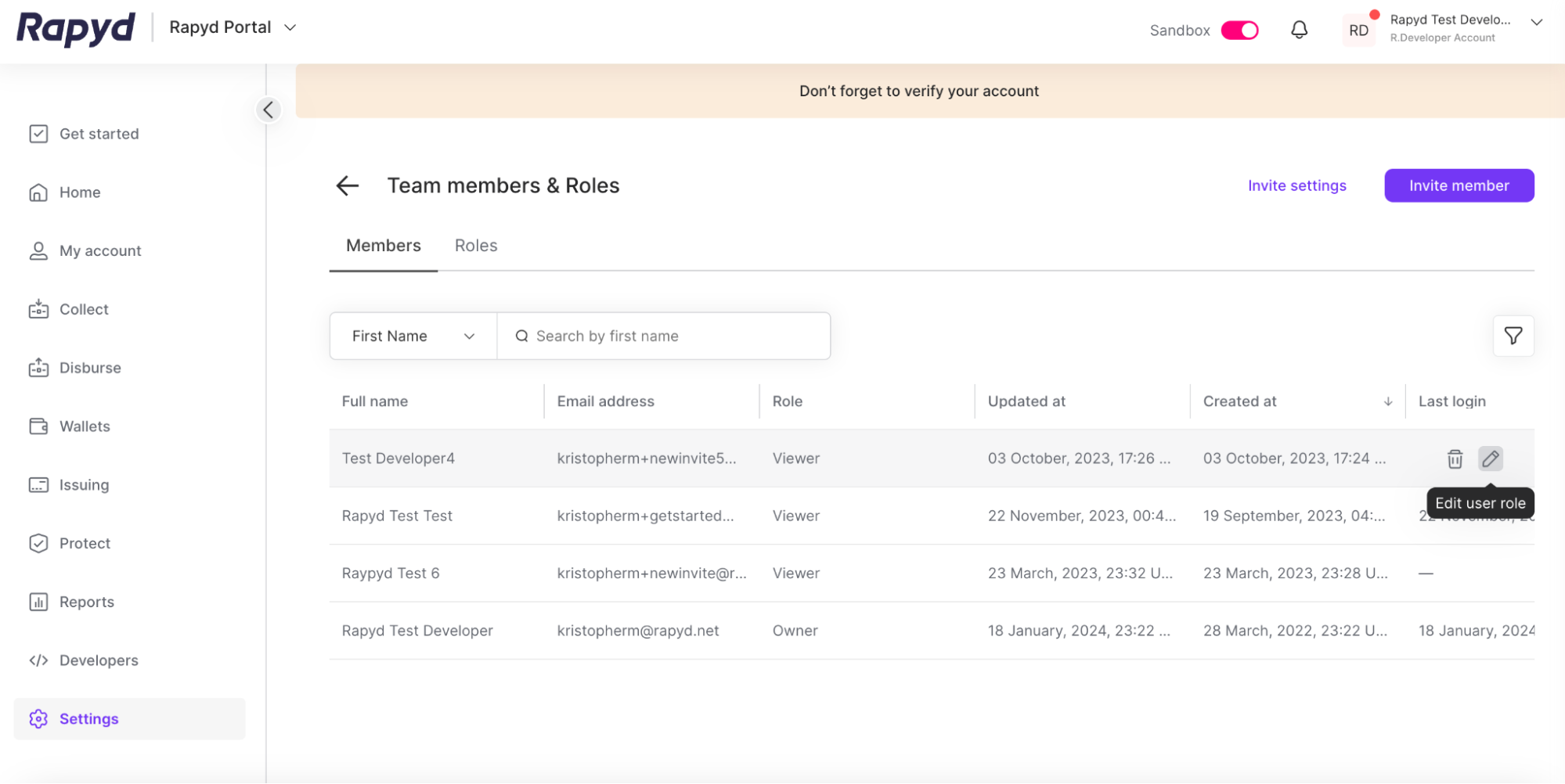The height and width of the screenshot is (784, 1565).
Task: Open the filter funnel icon
Action: pos(1513,336)
